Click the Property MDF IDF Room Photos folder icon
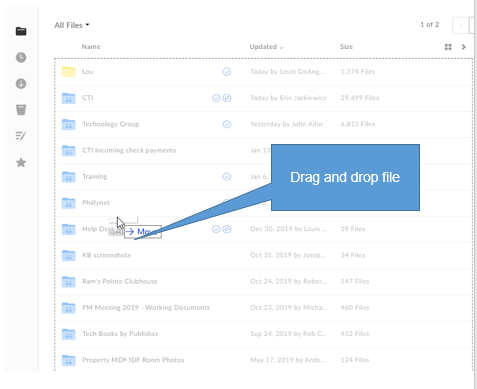The image size is (477, 389). [69, 360]
